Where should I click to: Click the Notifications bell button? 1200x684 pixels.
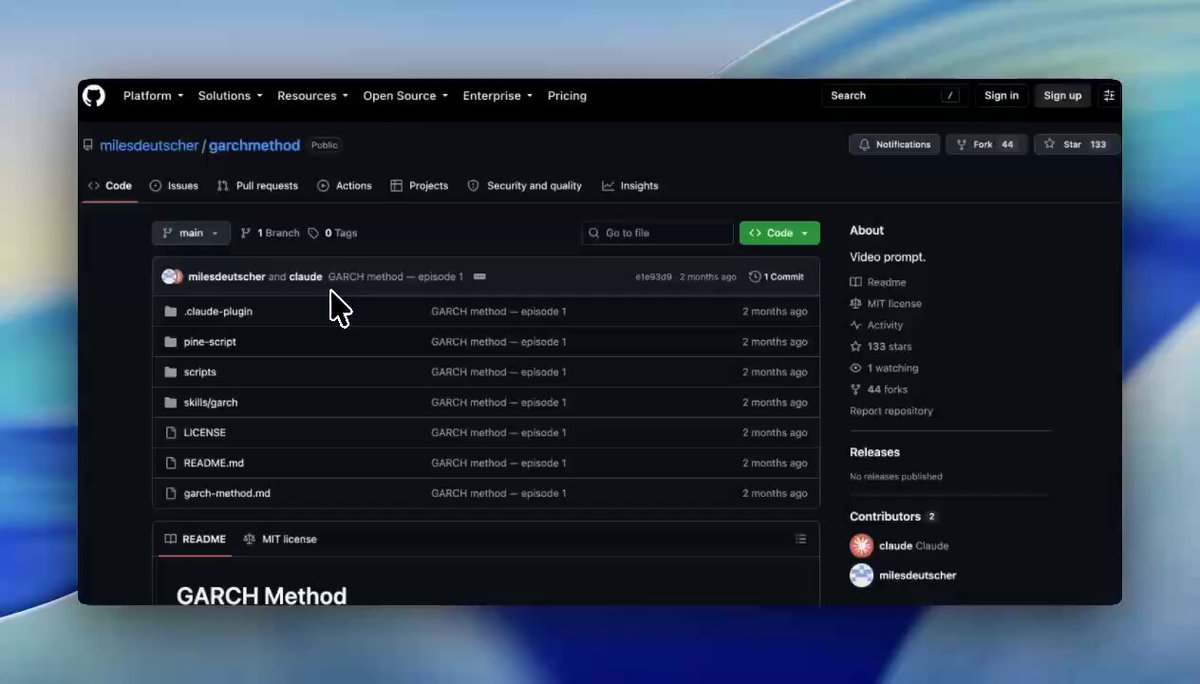[x=895, y=145]
